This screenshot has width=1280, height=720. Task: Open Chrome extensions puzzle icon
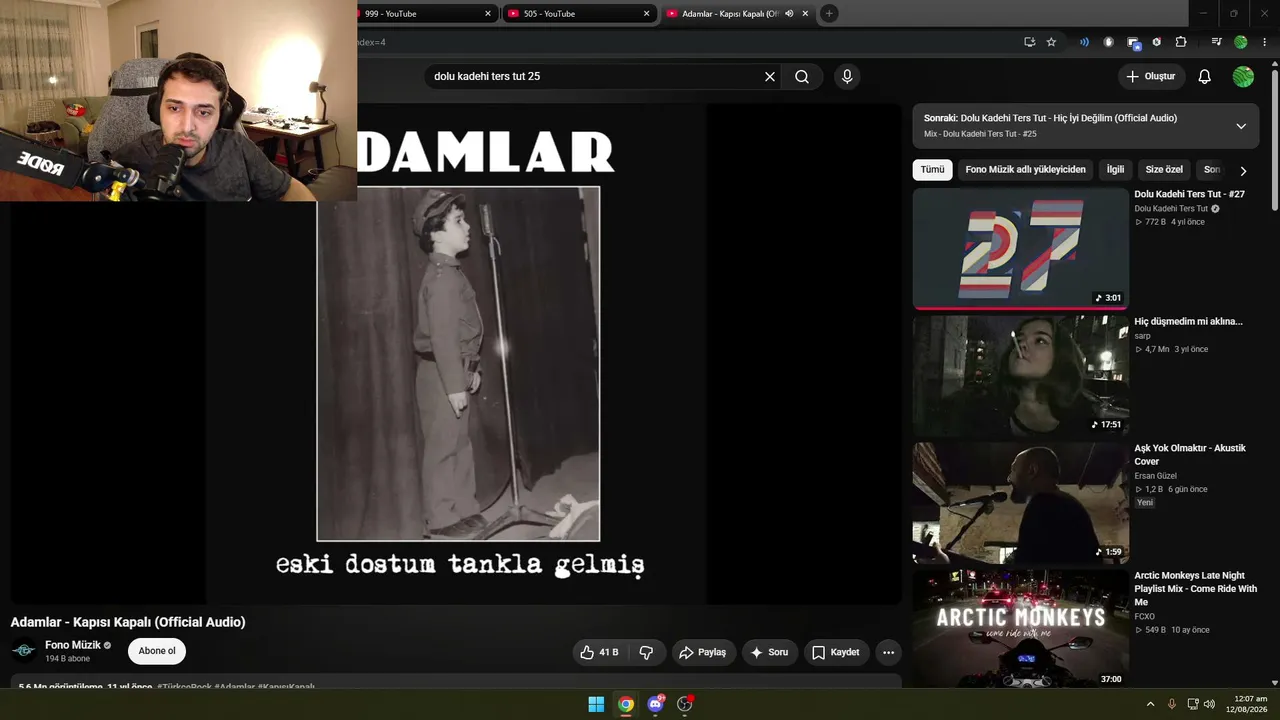[x=1181, y=42]
